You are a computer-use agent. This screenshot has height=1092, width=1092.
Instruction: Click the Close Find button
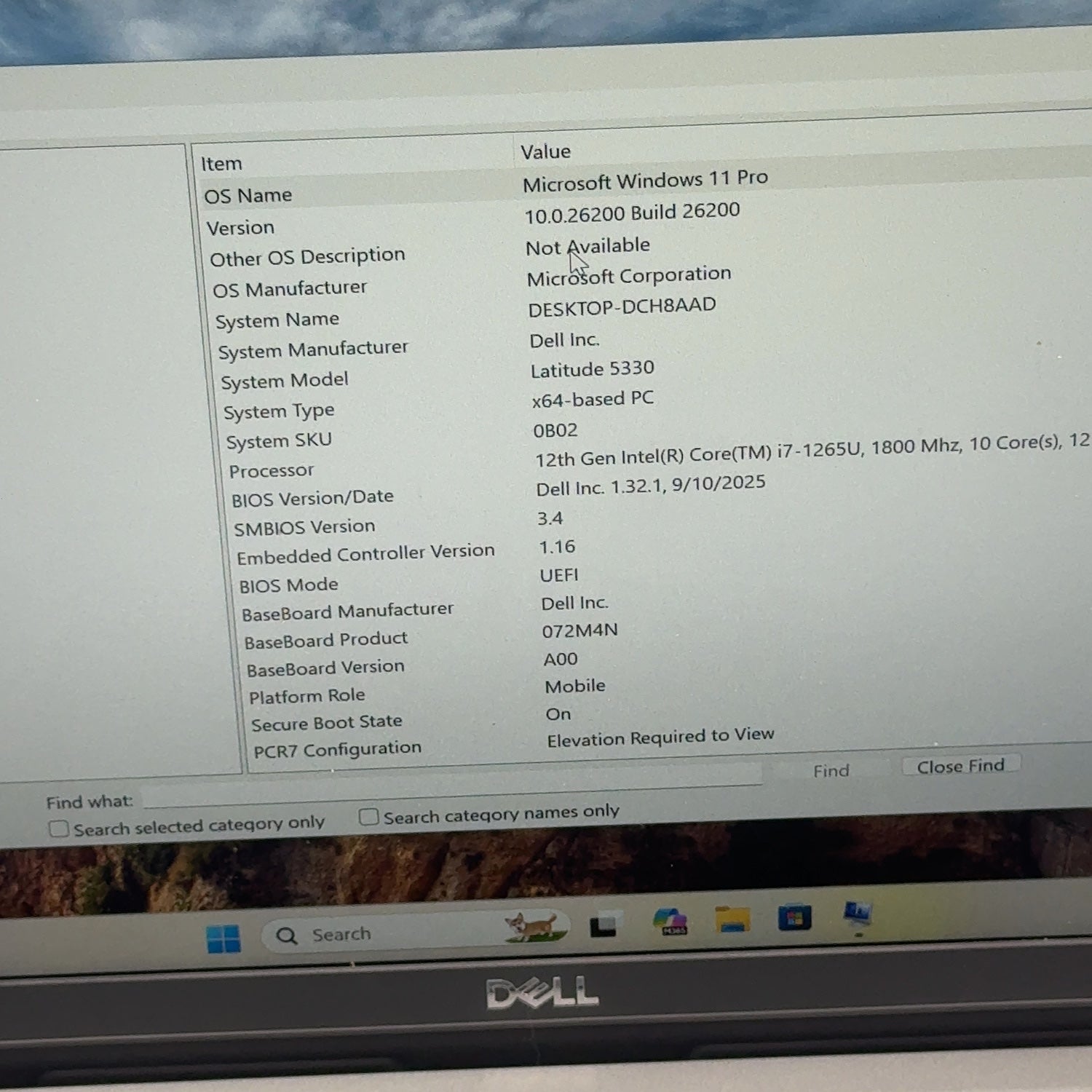click(960, 766)
